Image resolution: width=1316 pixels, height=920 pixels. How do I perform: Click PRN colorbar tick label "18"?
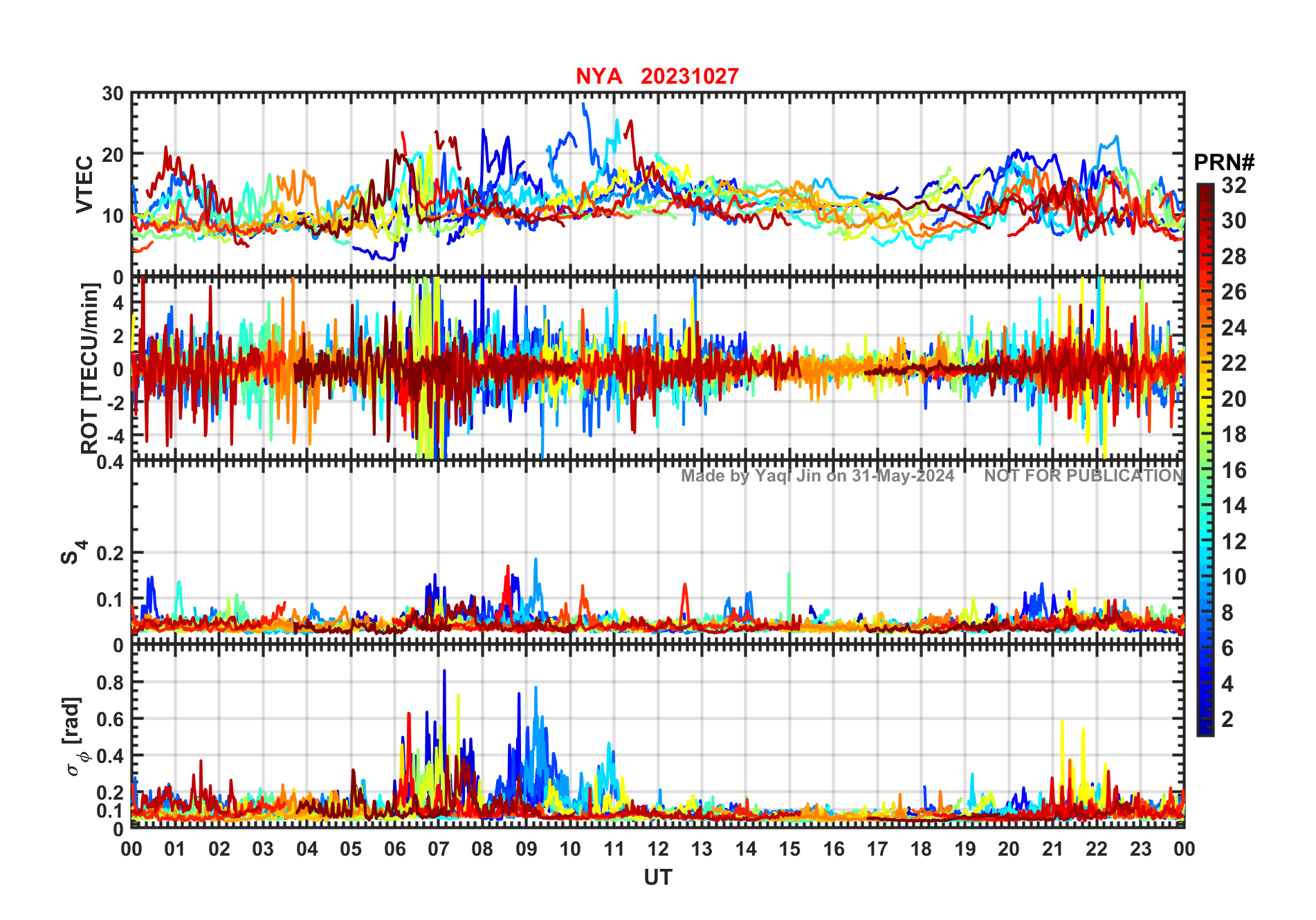1234,434
